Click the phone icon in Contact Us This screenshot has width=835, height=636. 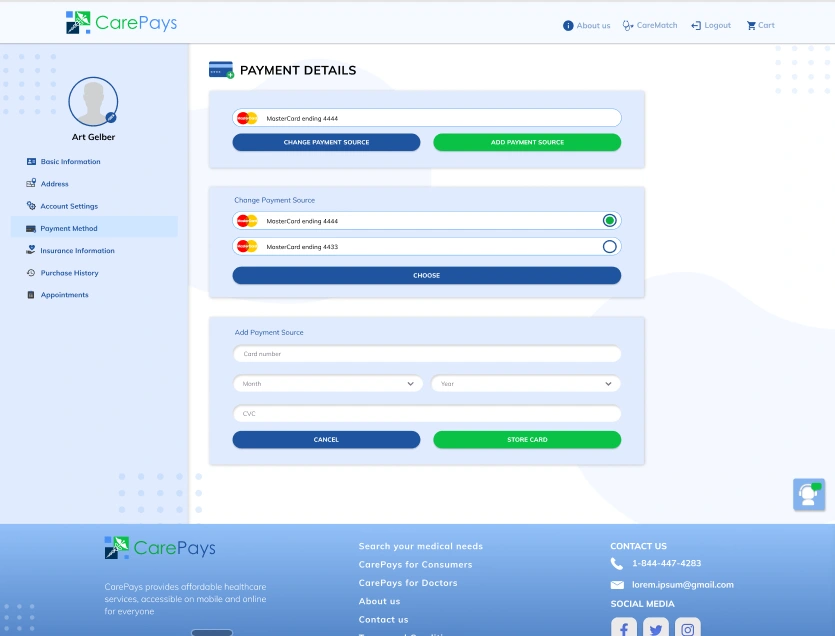pos(617,564)
